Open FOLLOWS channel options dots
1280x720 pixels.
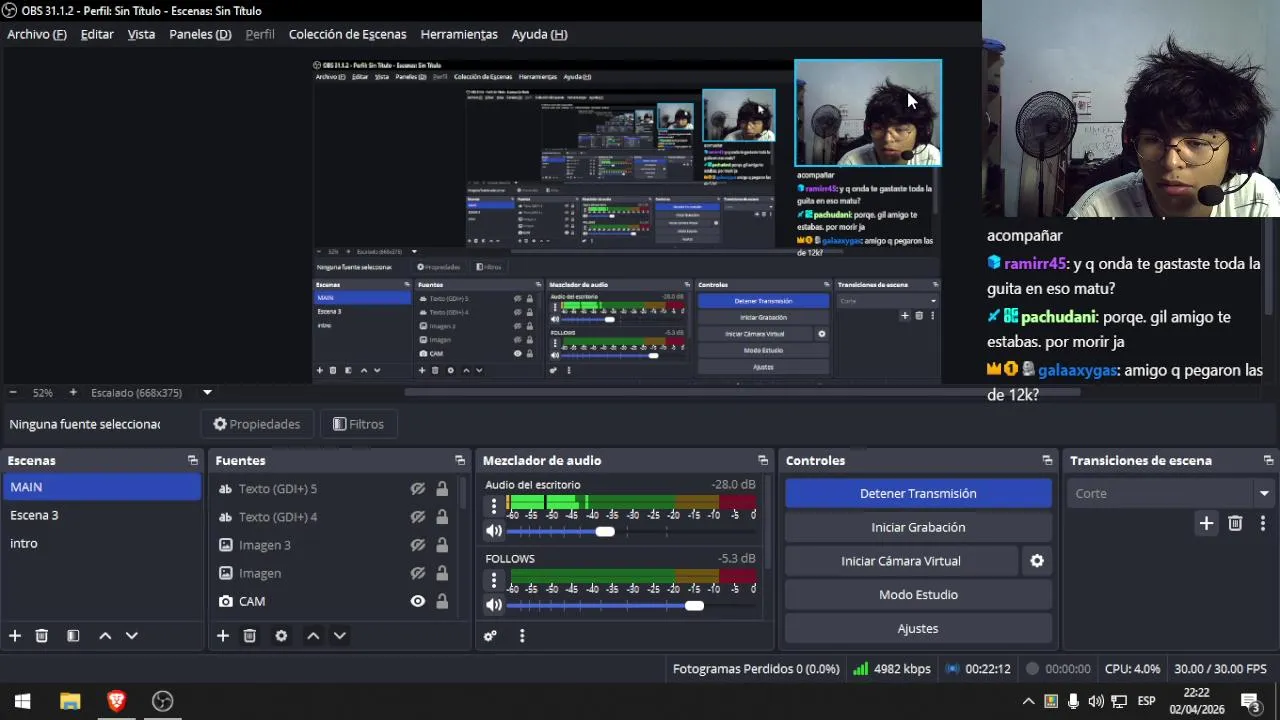(x=494, y=580)
